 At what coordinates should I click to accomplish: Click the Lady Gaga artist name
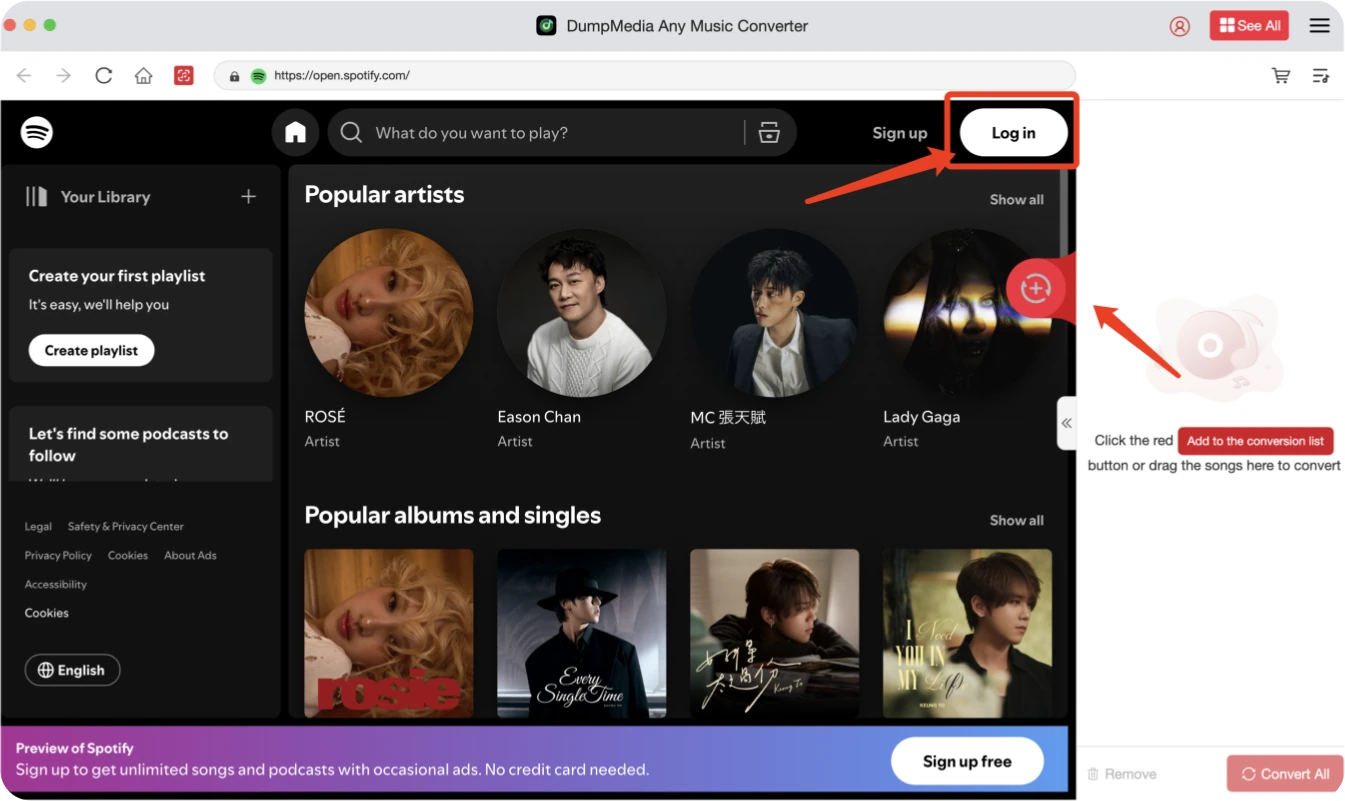[922, 417]
